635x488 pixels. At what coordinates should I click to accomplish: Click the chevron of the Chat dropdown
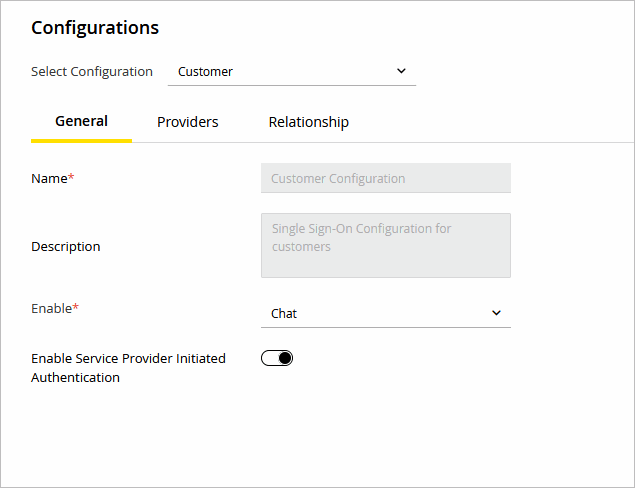pos(496,313)
